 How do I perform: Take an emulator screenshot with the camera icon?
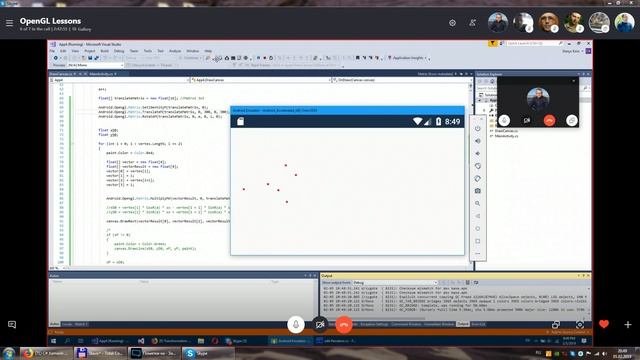[478, 191]
